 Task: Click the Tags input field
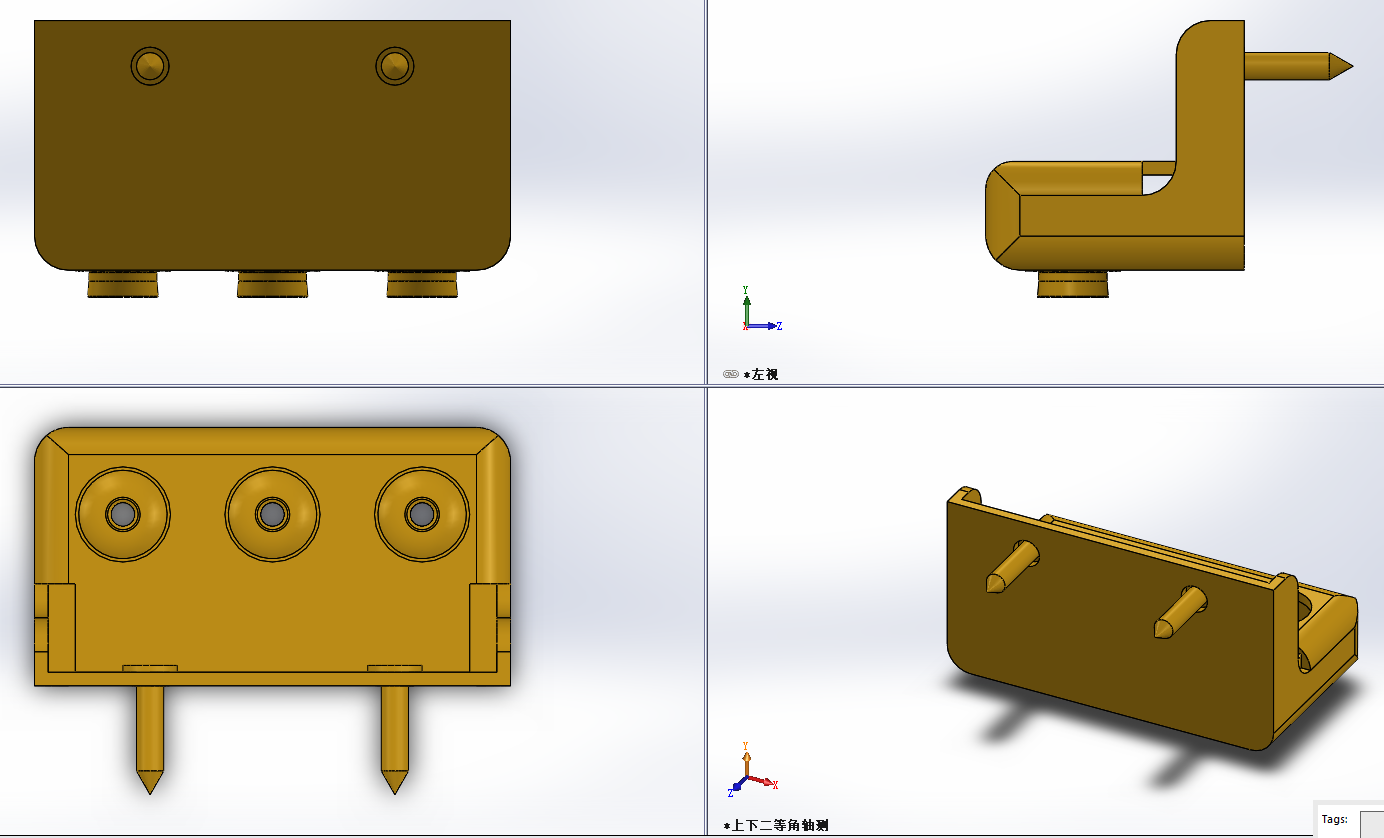[x=1372, y=823]
